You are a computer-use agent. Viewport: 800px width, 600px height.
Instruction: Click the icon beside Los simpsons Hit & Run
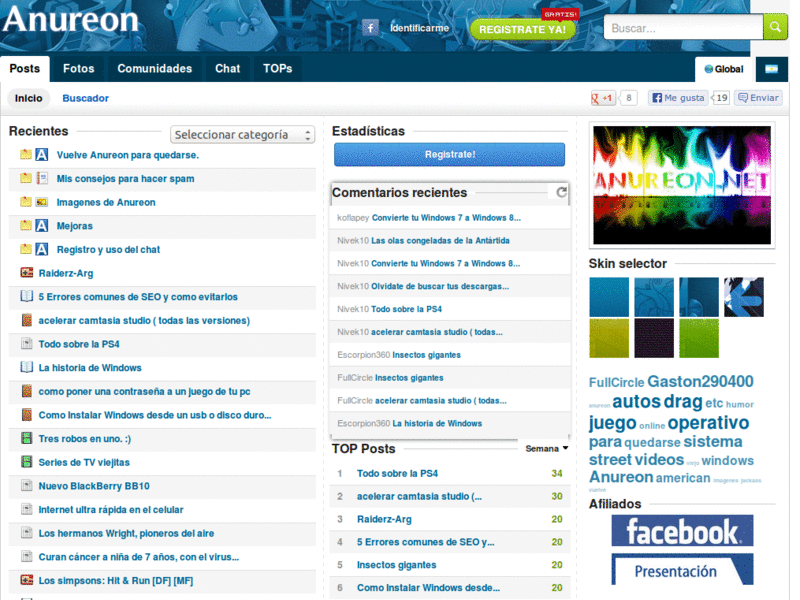pyautogui.click(x=27, y=580)
